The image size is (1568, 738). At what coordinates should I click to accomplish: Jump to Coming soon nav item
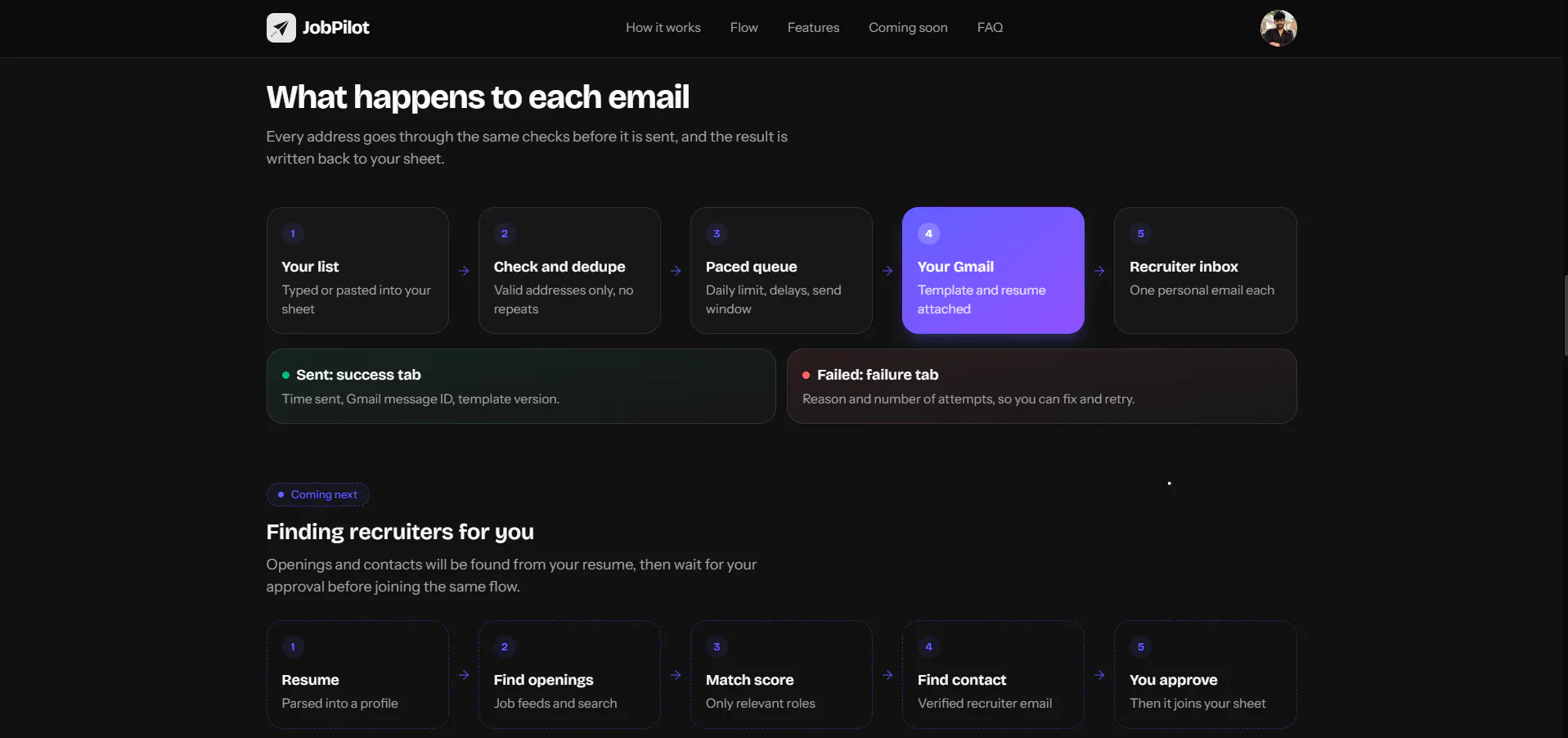coord(908,28)
